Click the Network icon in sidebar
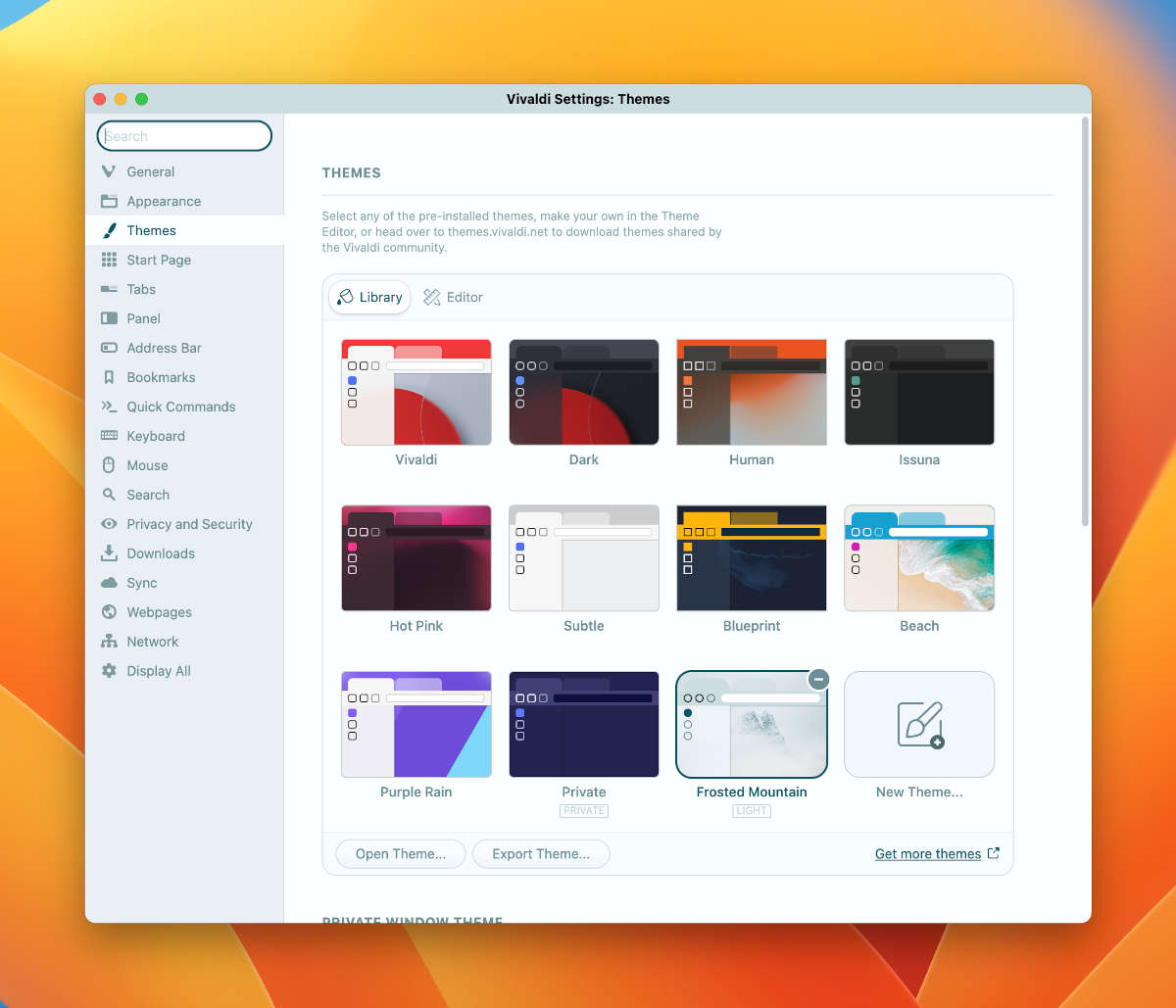The height and width of the screenshot is (1008, 1176). (109, 642)
